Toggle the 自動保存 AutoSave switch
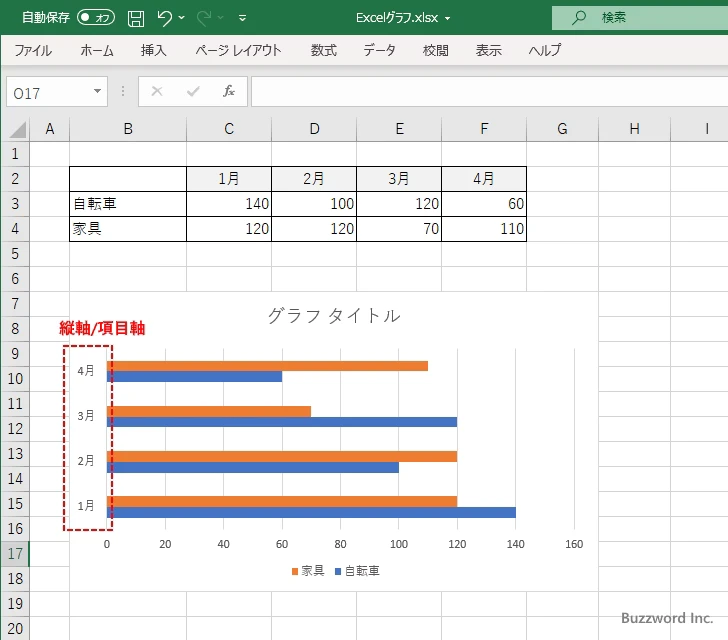Screen dimensions: 728x640 point(96,18)
